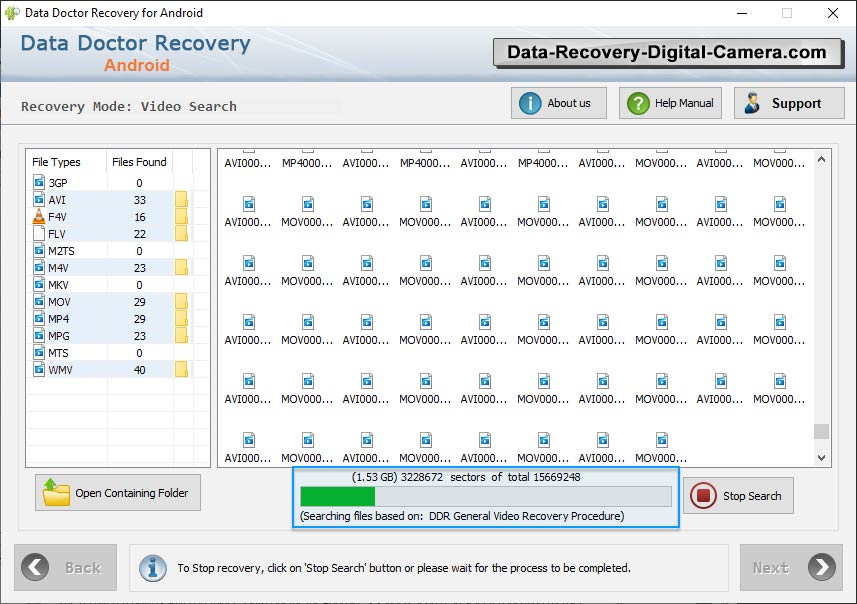Sort by Files Found column header

tap(139, 162)
